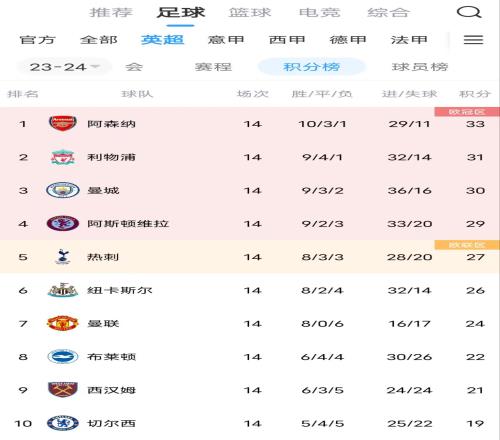Image resolution: width=500 pixels, height=440 pixels.
Task: Tap the Arsenal club crest
Action: point(63,123)
